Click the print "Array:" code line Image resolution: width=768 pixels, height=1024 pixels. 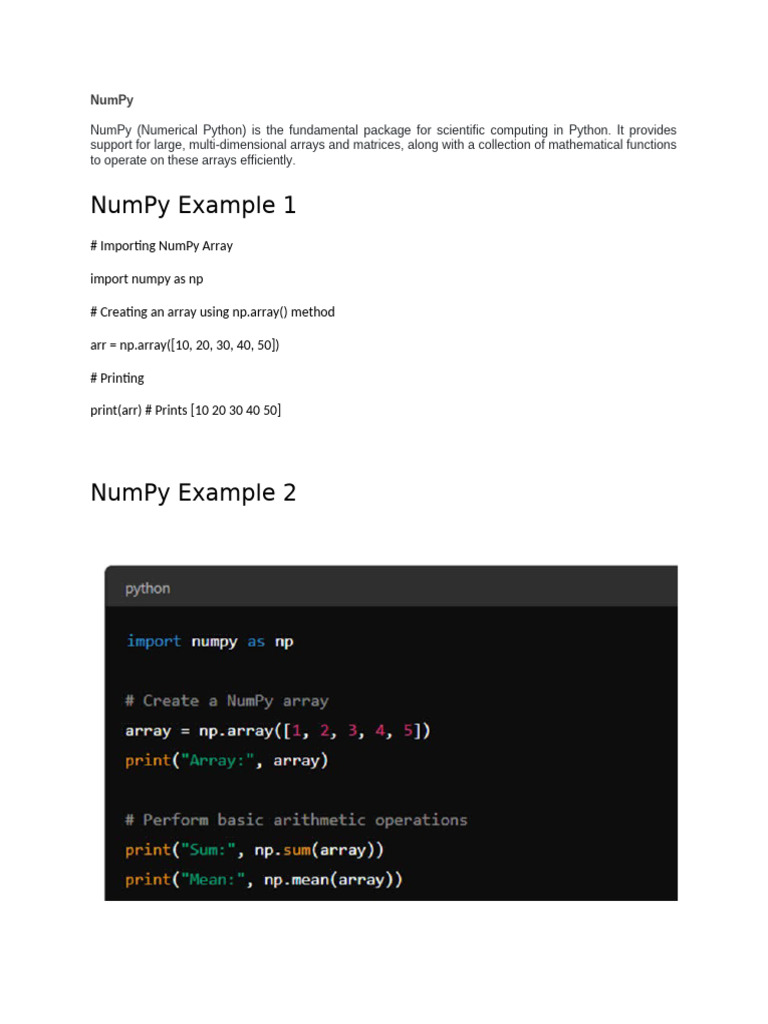point(226,760)
